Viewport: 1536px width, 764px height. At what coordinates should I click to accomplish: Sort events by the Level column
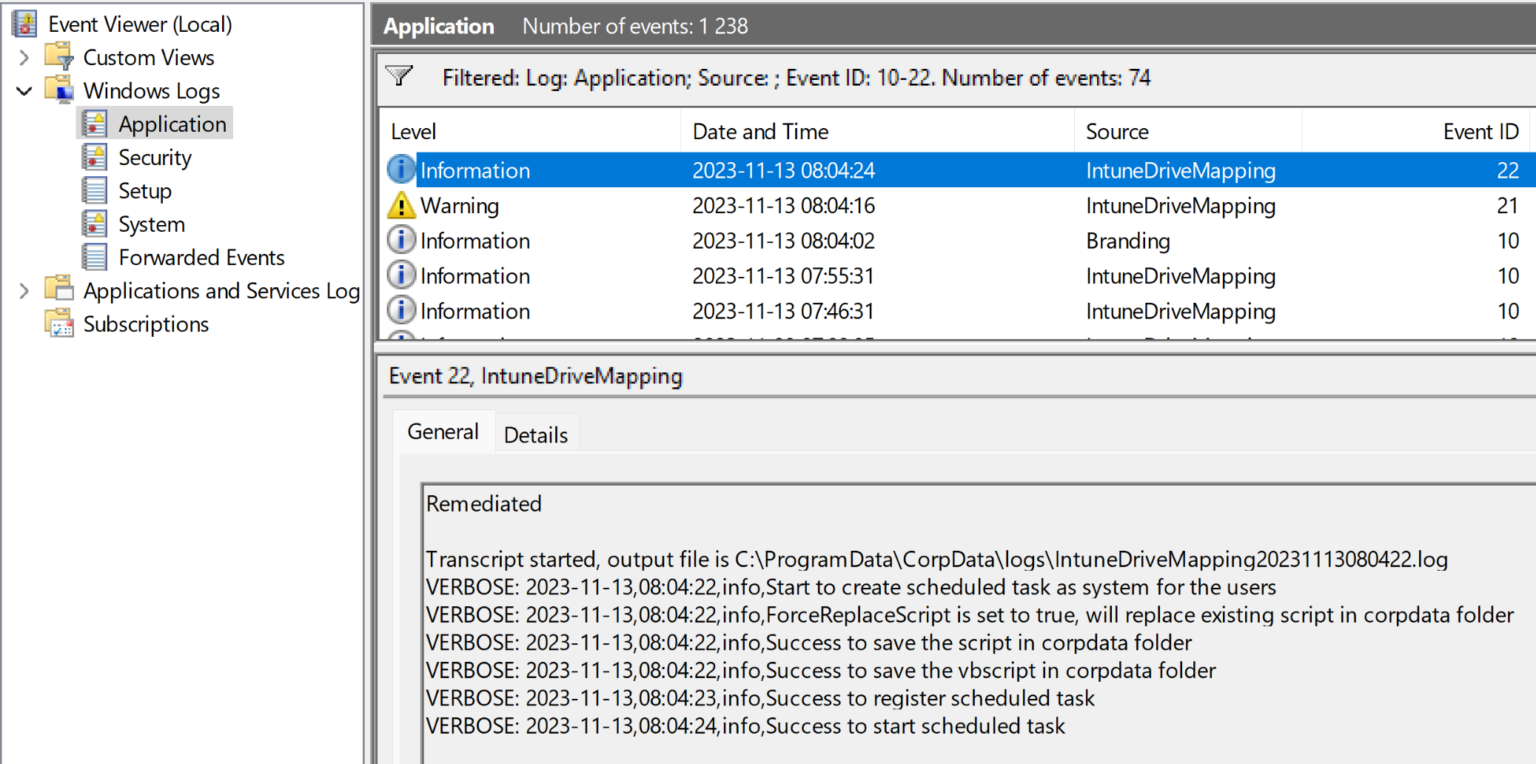tap(412, 131)
